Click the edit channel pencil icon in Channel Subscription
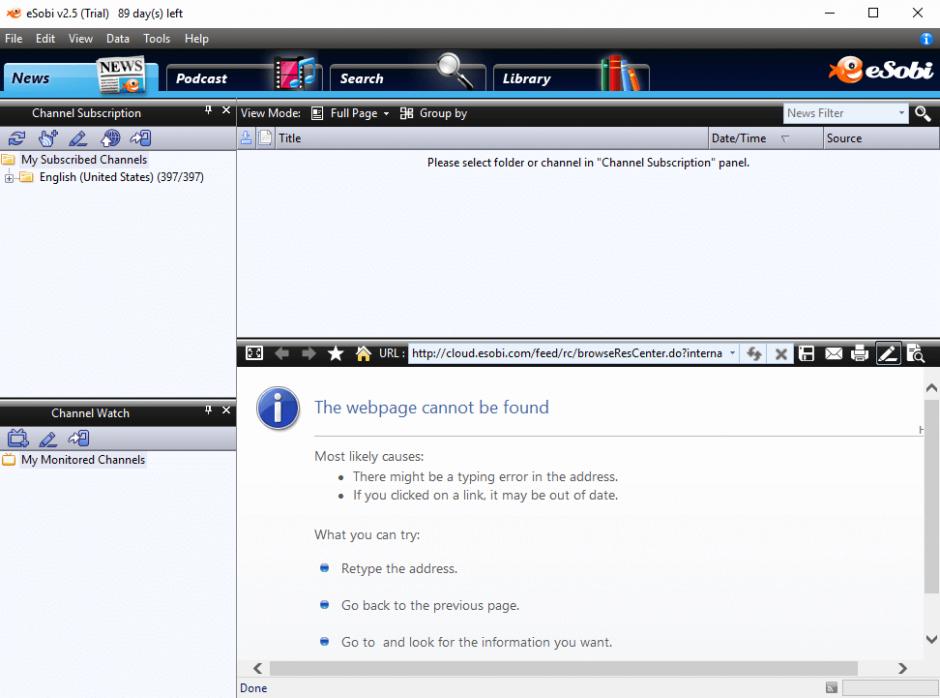The width and height of the screenshot is (940, 698). [78, 139]
